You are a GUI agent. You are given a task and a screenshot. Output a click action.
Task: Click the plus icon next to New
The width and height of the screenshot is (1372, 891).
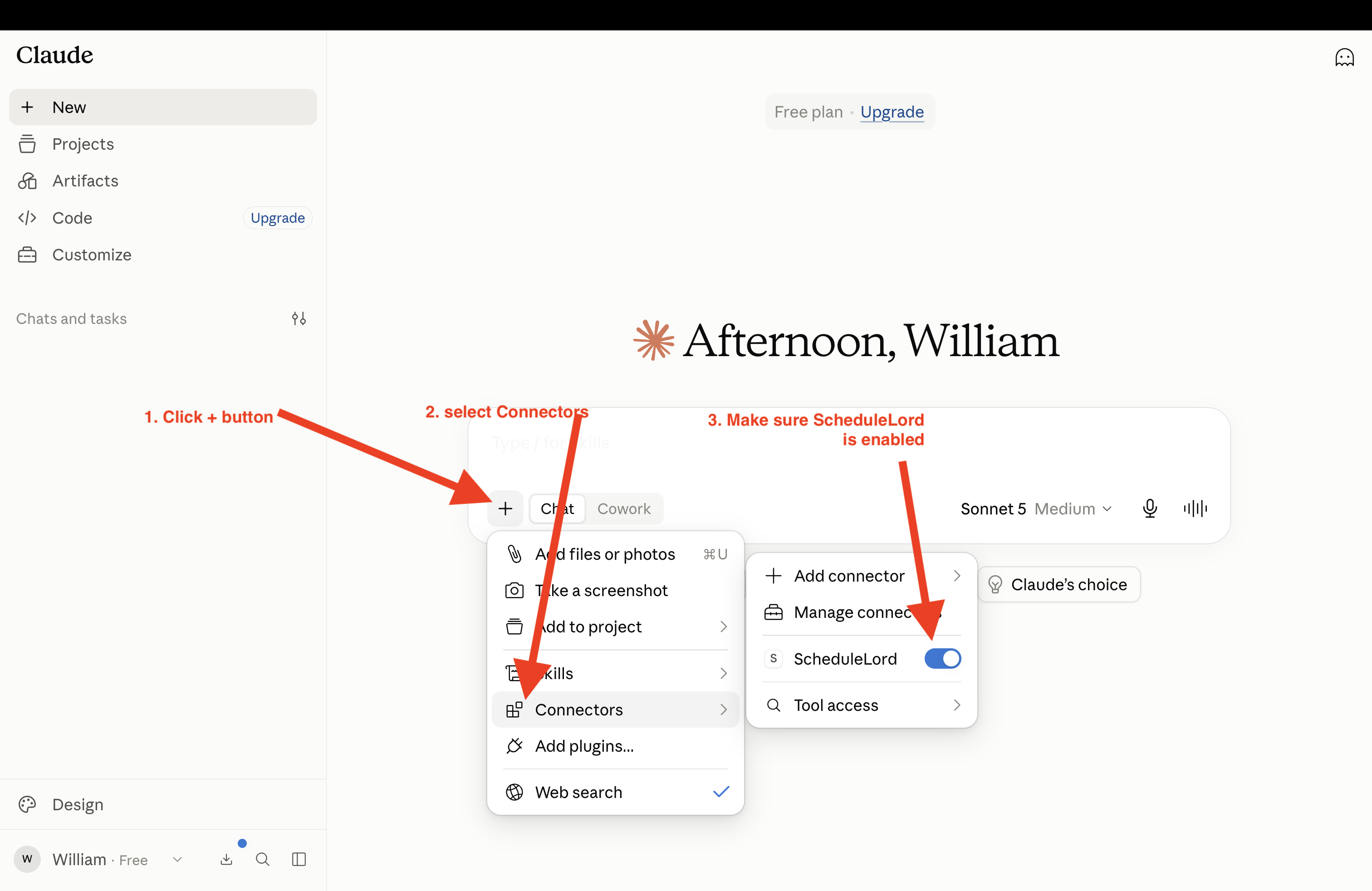(27, 107)
